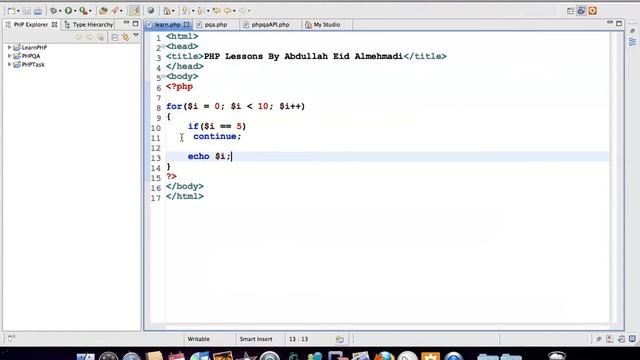This screenshot has height=360, width=640.
Task: Click the gray sphere toolbar icon
Action: coord(151,11)
